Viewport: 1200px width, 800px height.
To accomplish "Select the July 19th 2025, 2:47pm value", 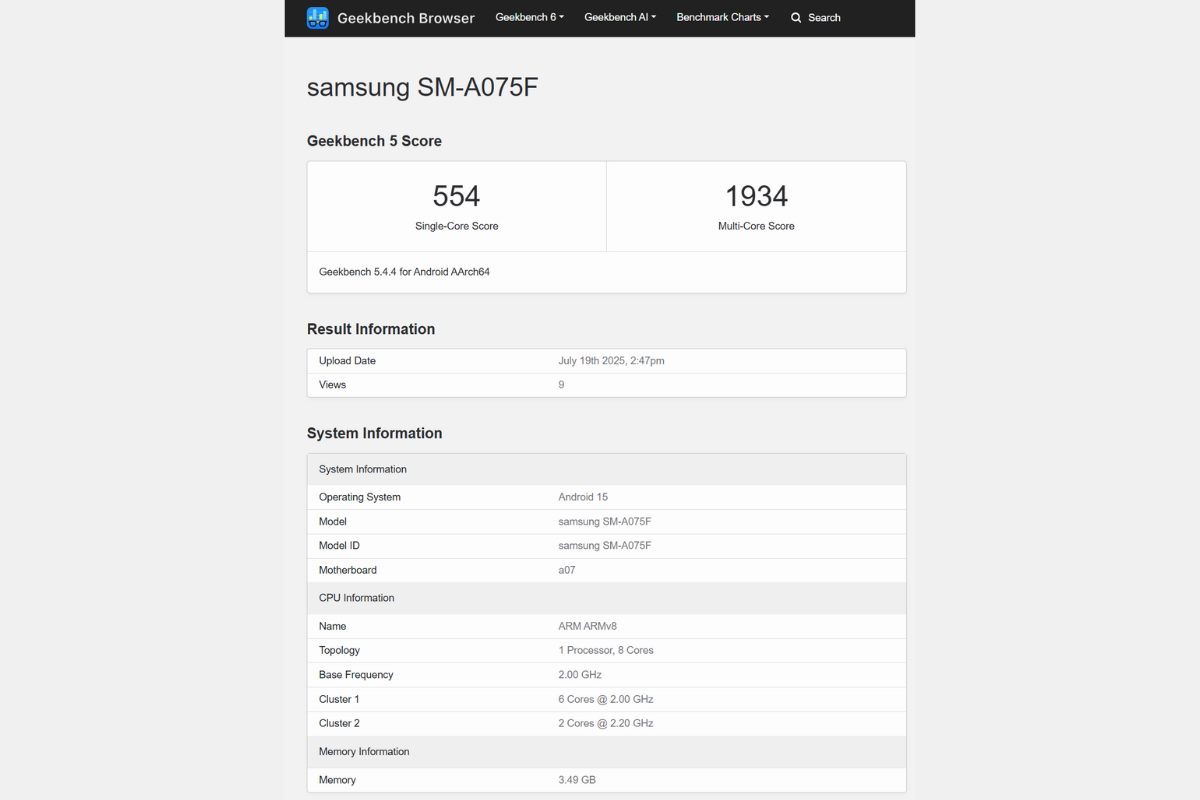I will click(611, 361).
